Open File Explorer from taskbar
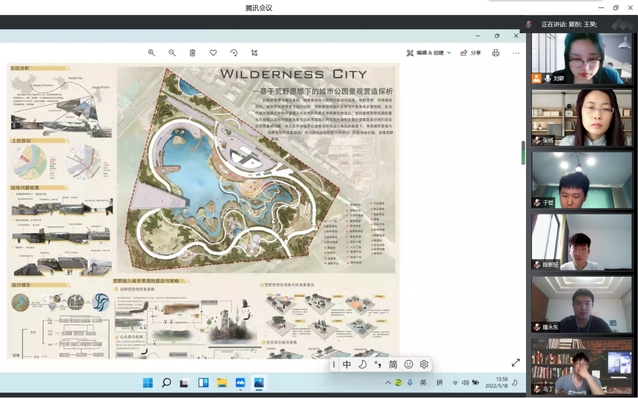The width and height of the screenshot is (638, 398). (x=222, y=383)
